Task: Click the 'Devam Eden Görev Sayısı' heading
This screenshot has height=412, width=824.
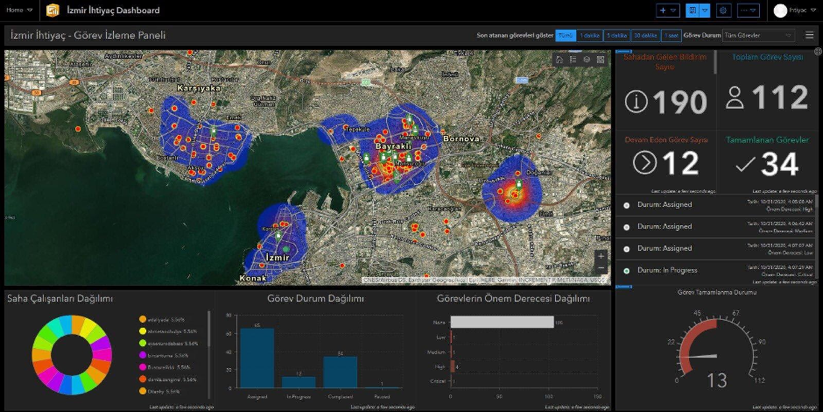Action: pos(666,140)
